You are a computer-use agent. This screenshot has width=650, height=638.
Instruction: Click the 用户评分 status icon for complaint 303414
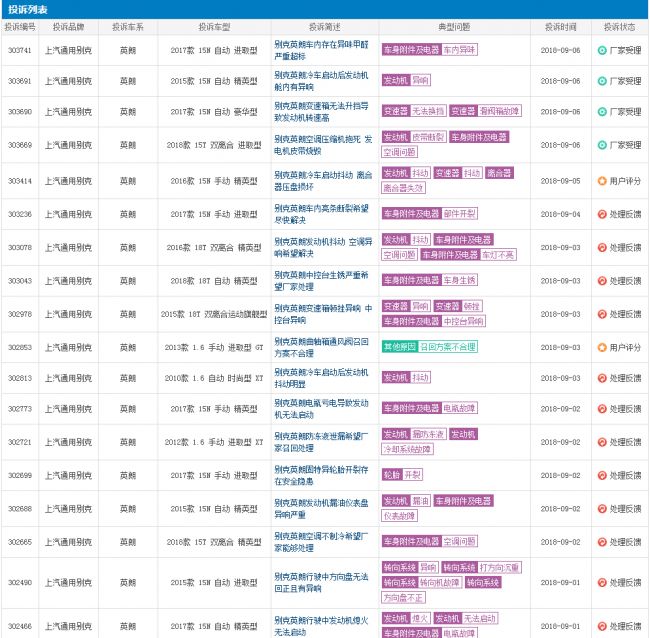pos(601,181)
